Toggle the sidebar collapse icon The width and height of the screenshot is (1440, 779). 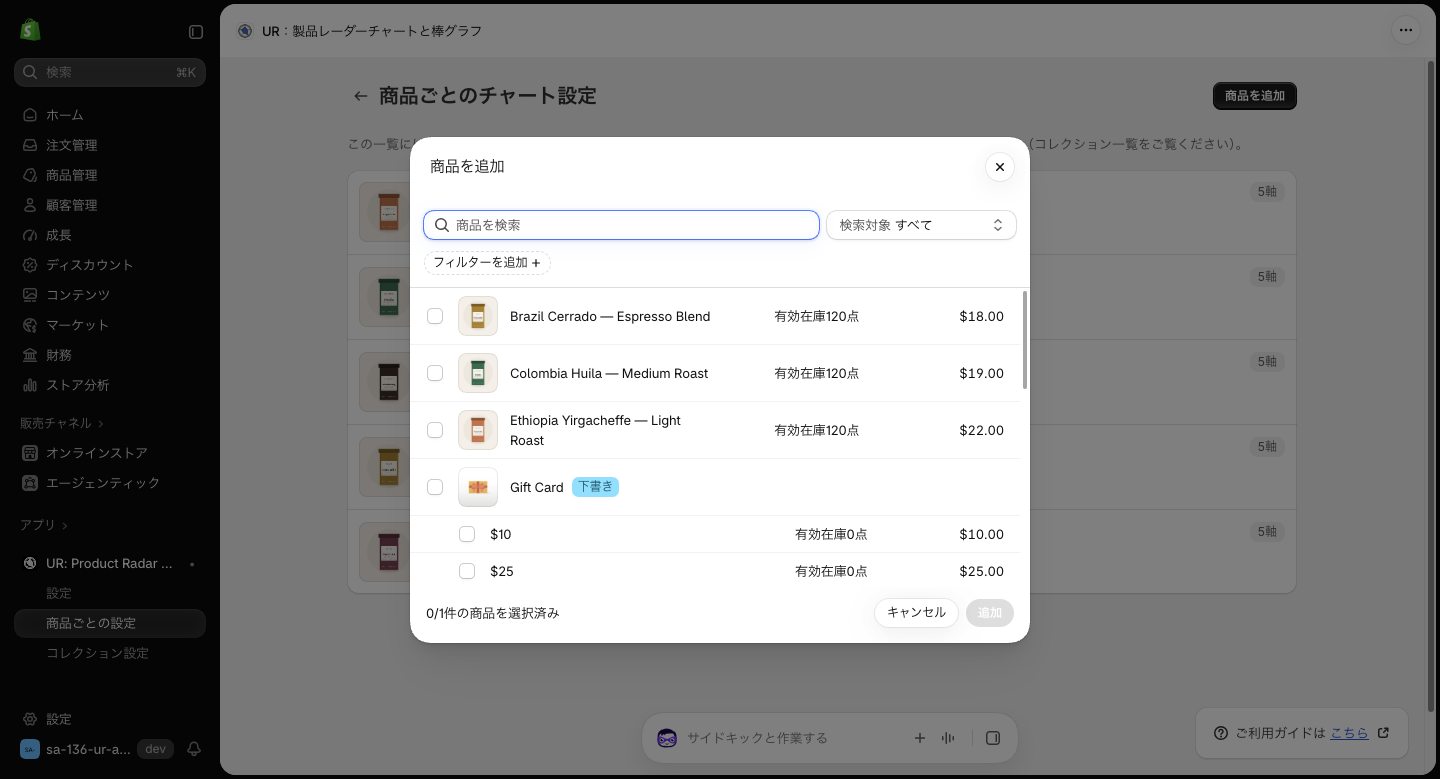click(x=196, y=32)
